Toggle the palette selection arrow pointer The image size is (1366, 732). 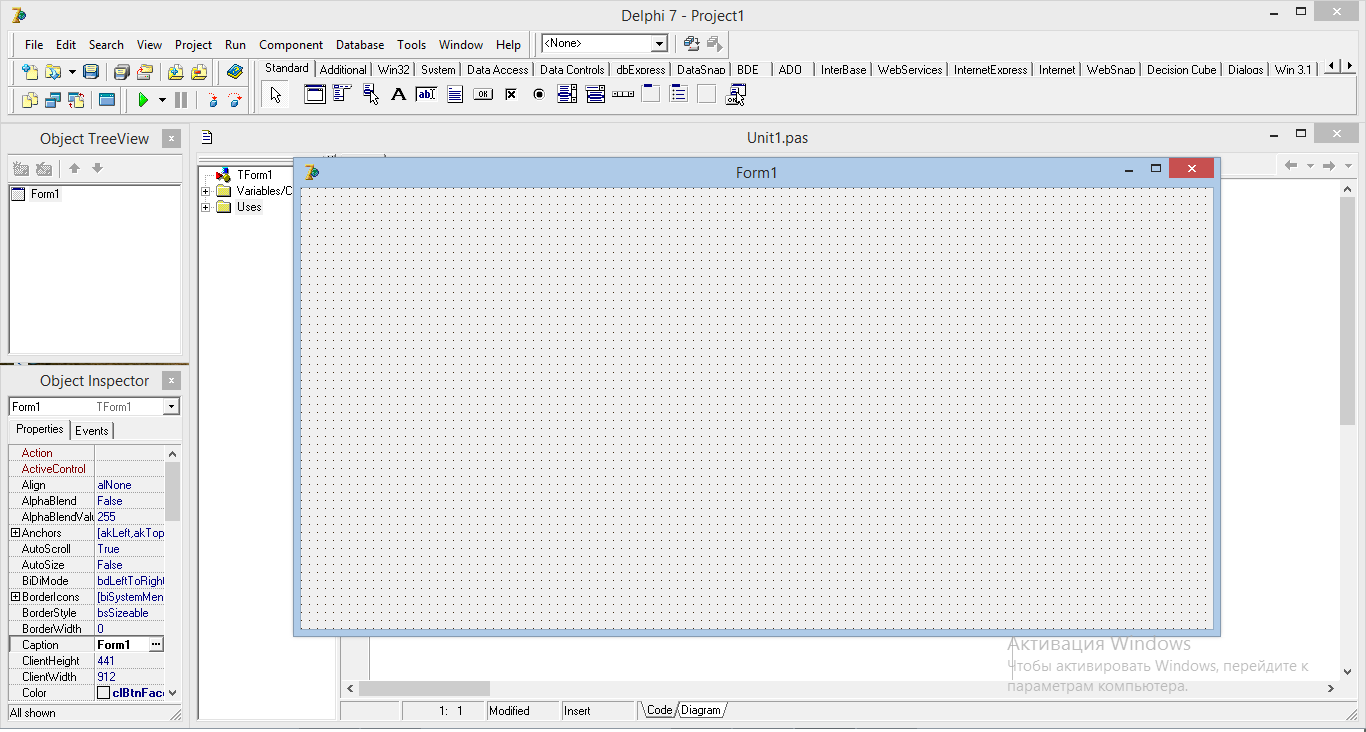click(x=277, y=95)
